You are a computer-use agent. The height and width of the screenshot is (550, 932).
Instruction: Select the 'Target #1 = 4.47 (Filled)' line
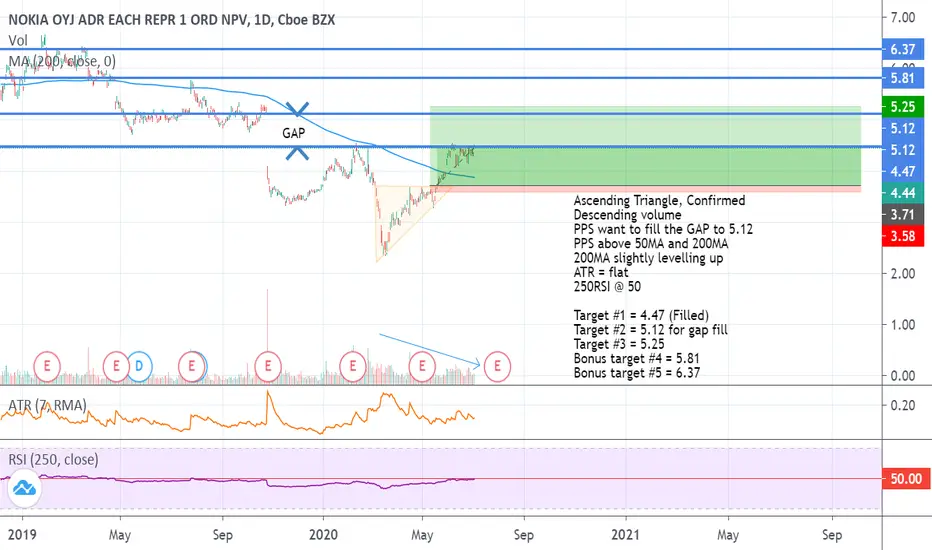[641, 315]
